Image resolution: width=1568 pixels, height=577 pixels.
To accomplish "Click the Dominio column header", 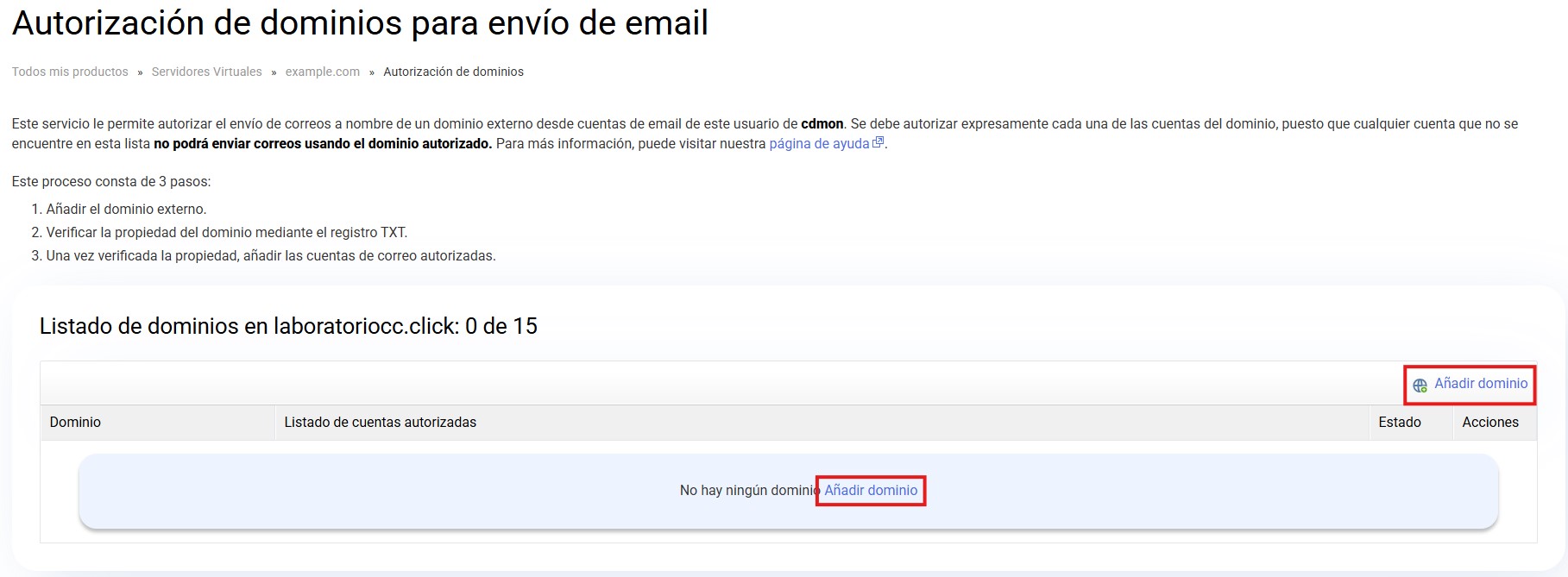I will pyautogui.click(x=75, y=423).
